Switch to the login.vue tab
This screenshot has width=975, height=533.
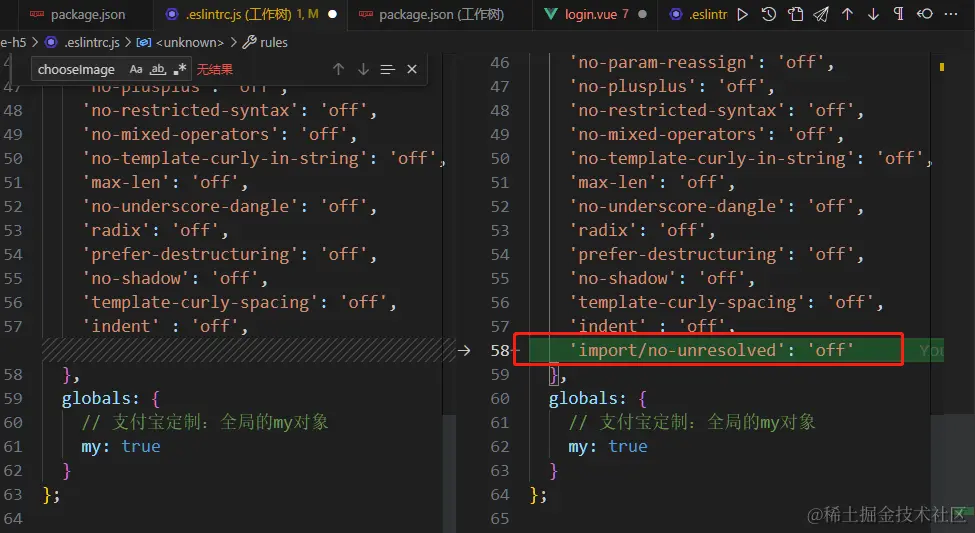click(x=596, y=14)
